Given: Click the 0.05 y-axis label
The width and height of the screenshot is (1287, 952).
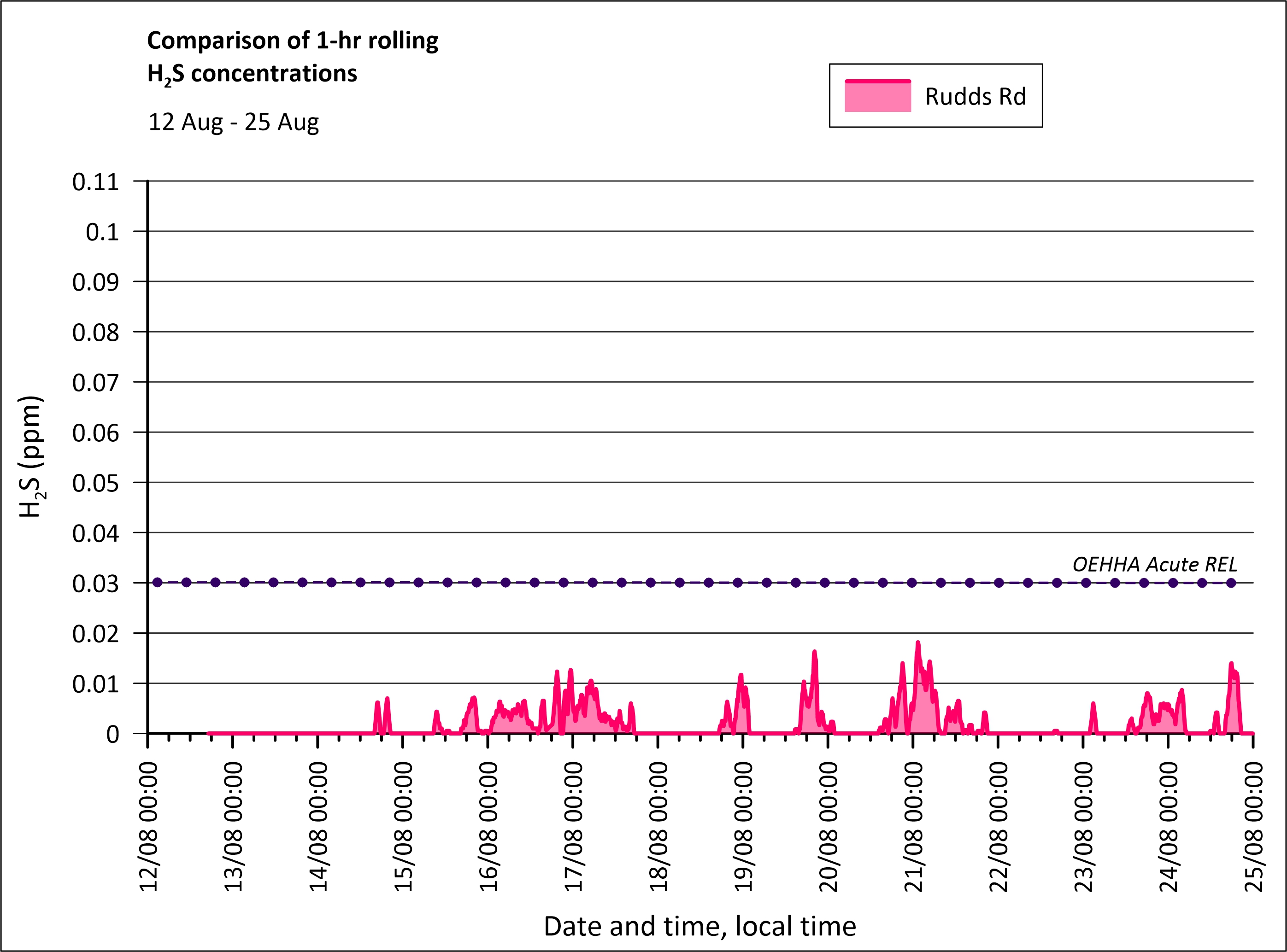Looking at the screenshot, I should [95, 483].
